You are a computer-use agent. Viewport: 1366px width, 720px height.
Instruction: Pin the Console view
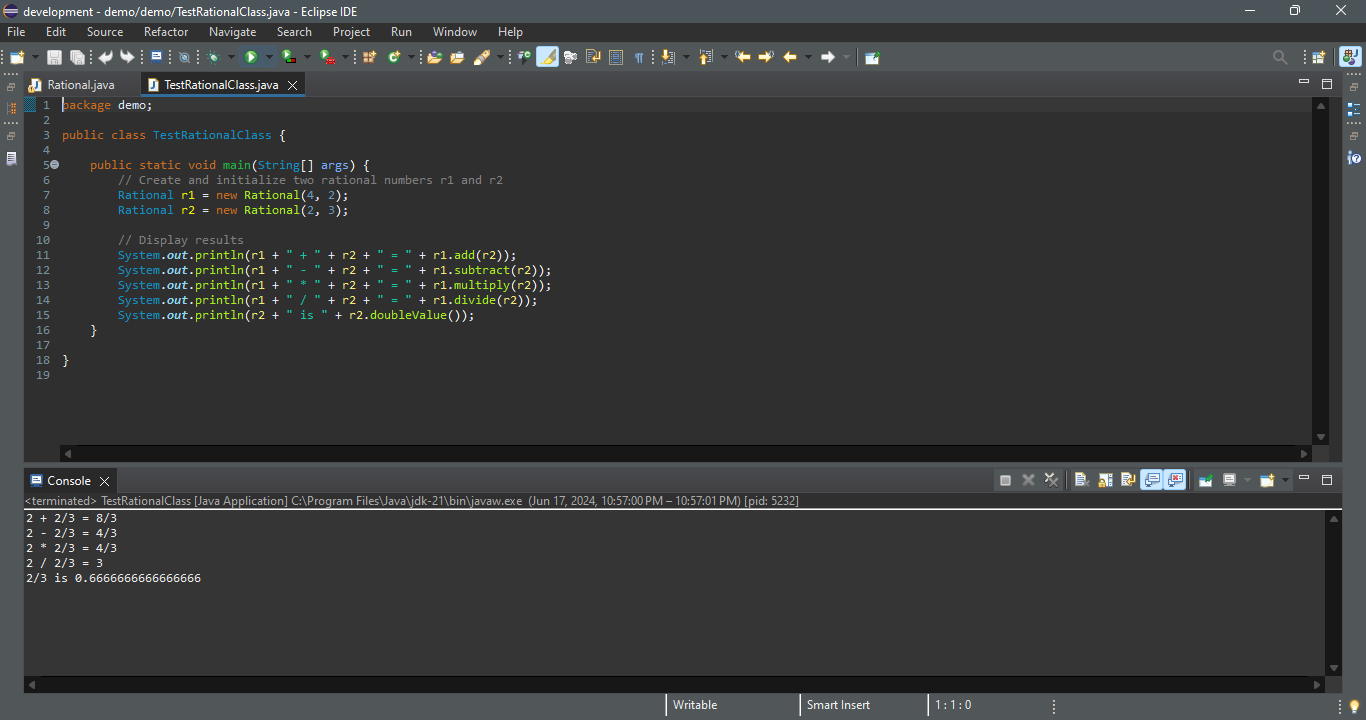(1206, 480)
